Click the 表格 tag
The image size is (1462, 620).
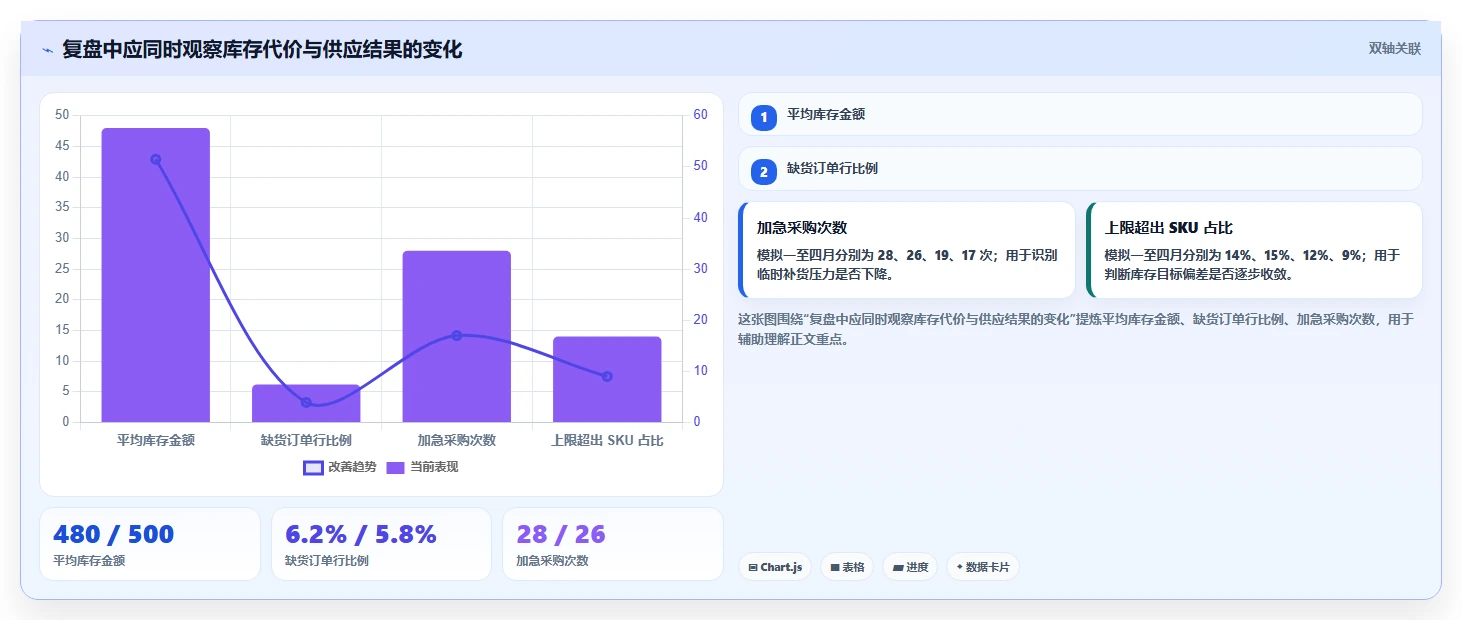pos(847,567)
